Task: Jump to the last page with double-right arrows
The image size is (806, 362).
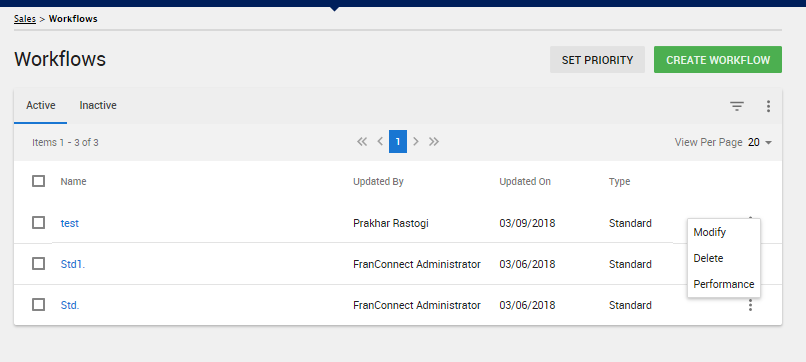Action: pyautogui.click(x=434, y=141)
